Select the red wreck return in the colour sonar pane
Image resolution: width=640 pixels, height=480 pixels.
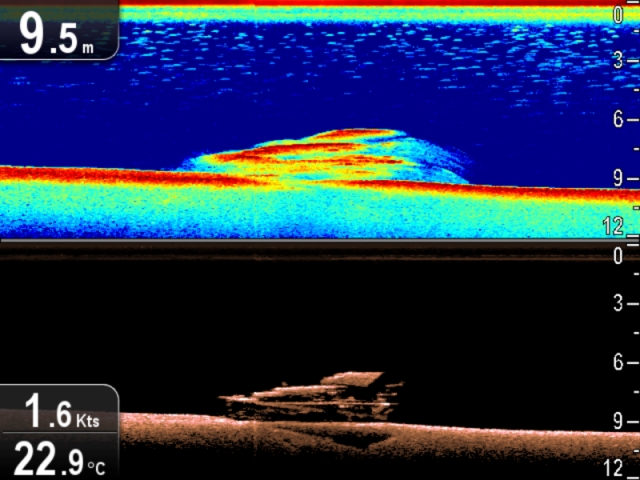(x=322, y=156)
